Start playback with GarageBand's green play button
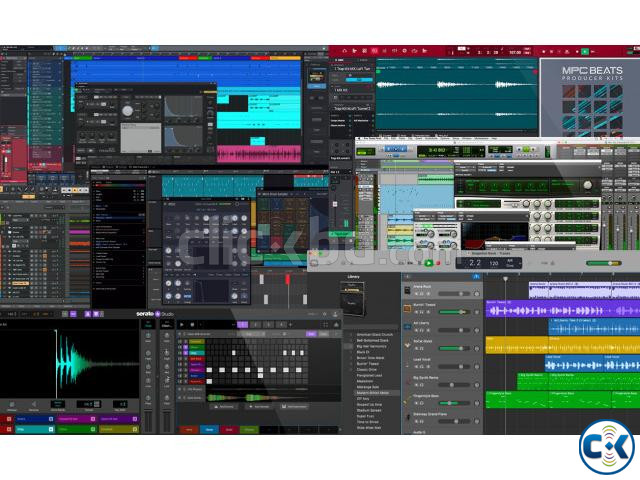Screen dimensions: 640x480 coord(429,263)
